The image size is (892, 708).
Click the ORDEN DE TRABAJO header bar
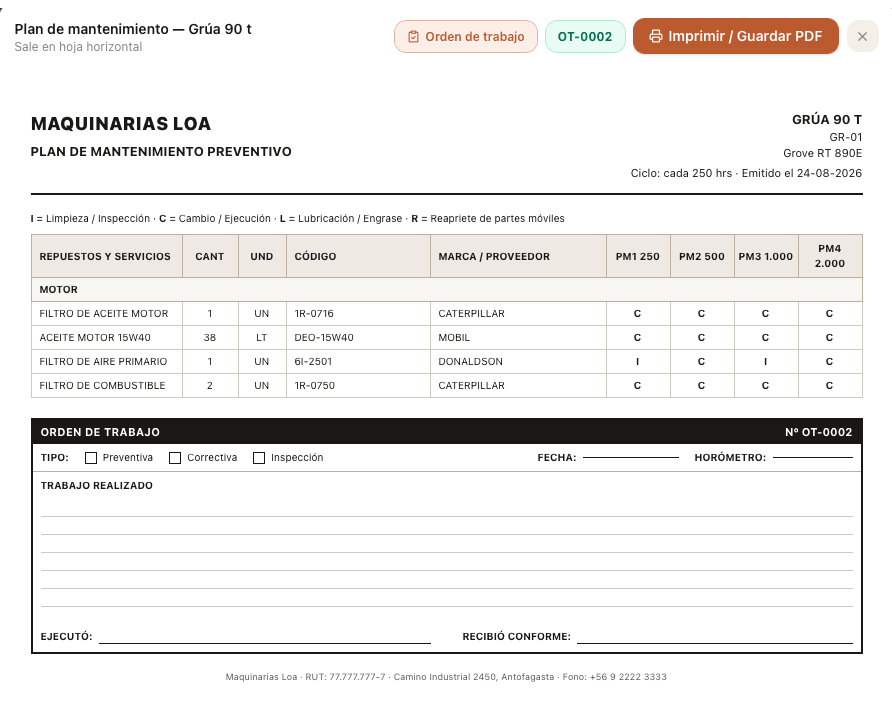[x=447, y=432]
